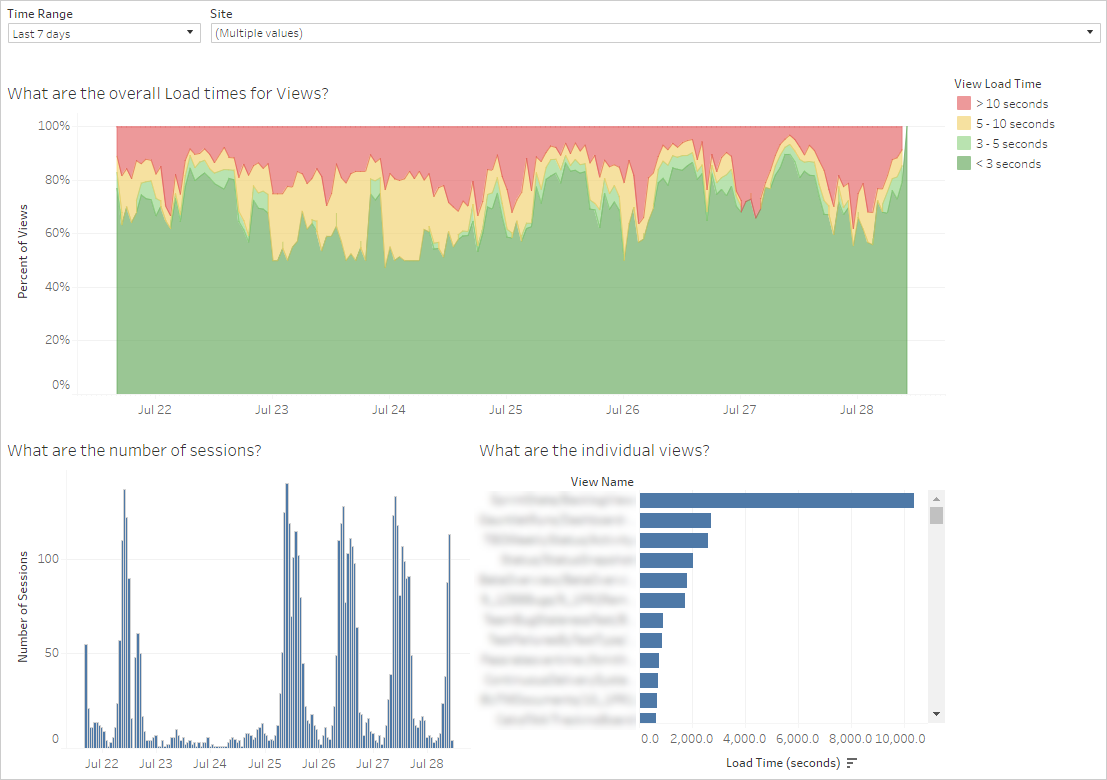Click the tallest session bar near Jul 25
The image size is (1107, 780).
pos(287,616)
